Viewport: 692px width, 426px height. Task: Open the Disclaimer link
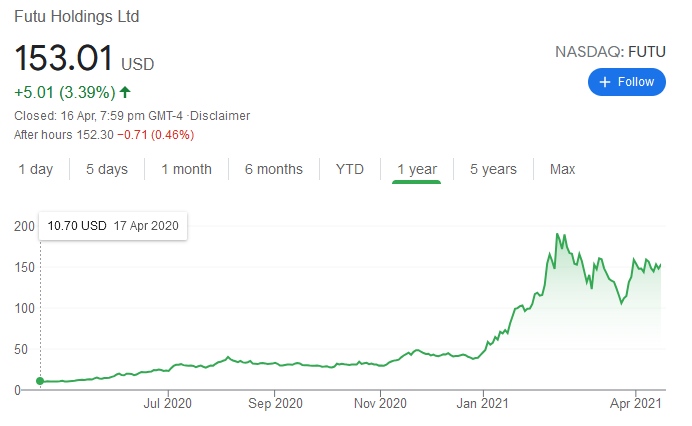click(x=221, y=116)
